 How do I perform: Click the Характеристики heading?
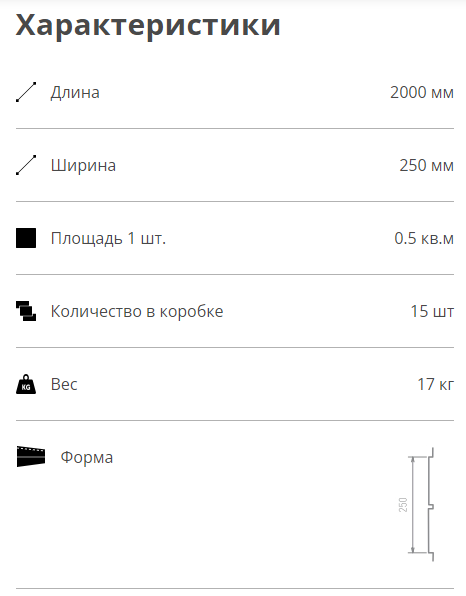(148, 25)
